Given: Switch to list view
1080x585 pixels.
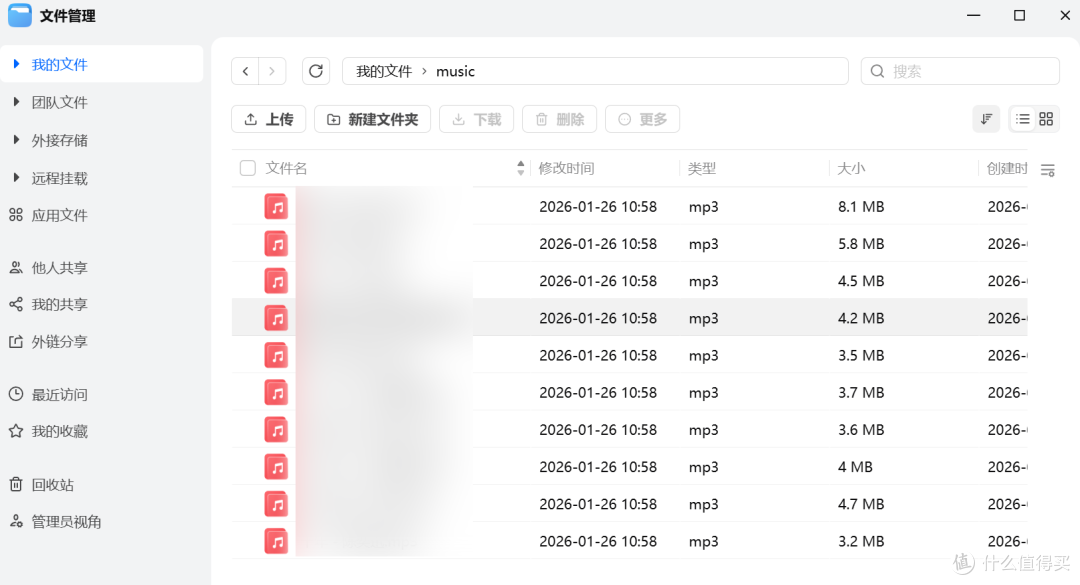Looking at the screenshot, I should [x=1023, y=119].
